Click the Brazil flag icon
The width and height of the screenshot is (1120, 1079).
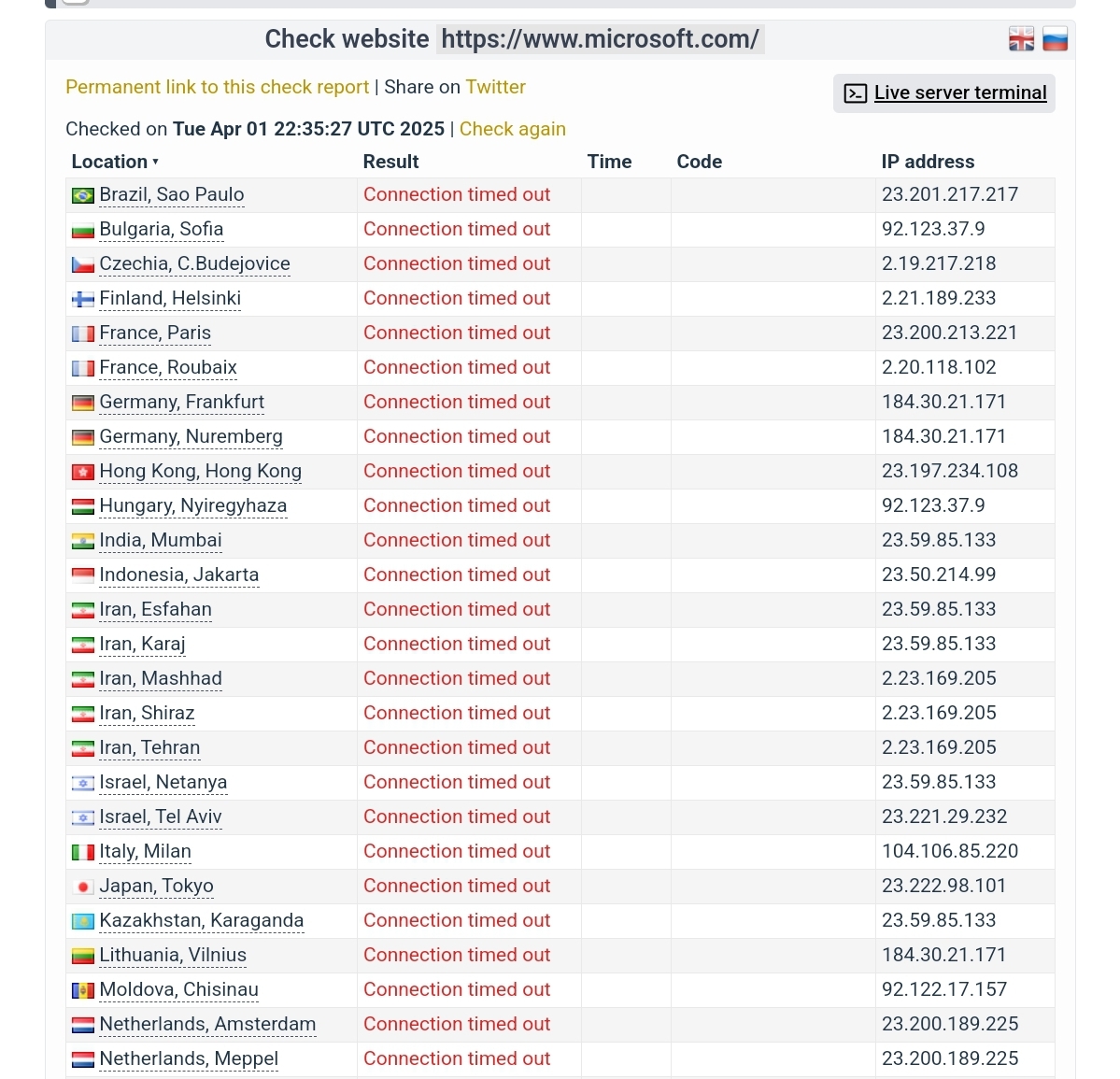point(83,195)
